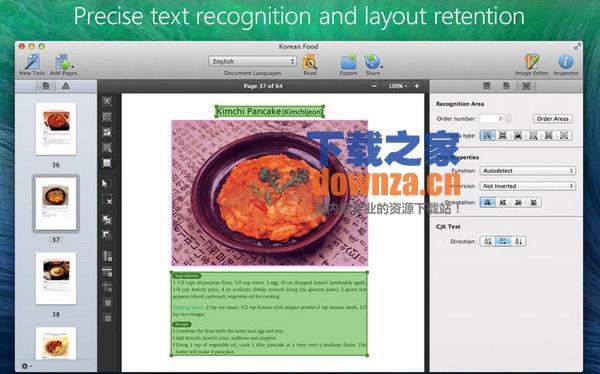Set area type to Picture (third option)
The width and height of the screenshot is (600, 374).
pos(518,136)
